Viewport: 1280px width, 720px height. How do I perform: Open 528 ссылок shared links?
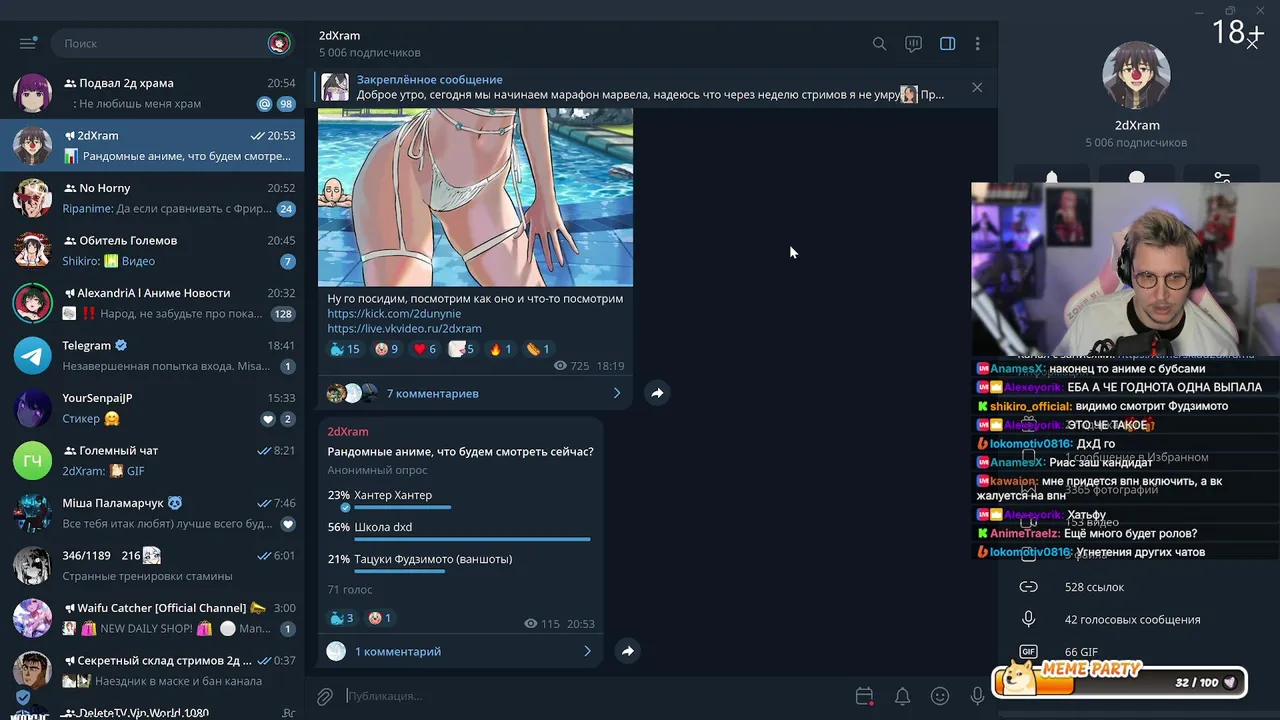coord(1094,587)
